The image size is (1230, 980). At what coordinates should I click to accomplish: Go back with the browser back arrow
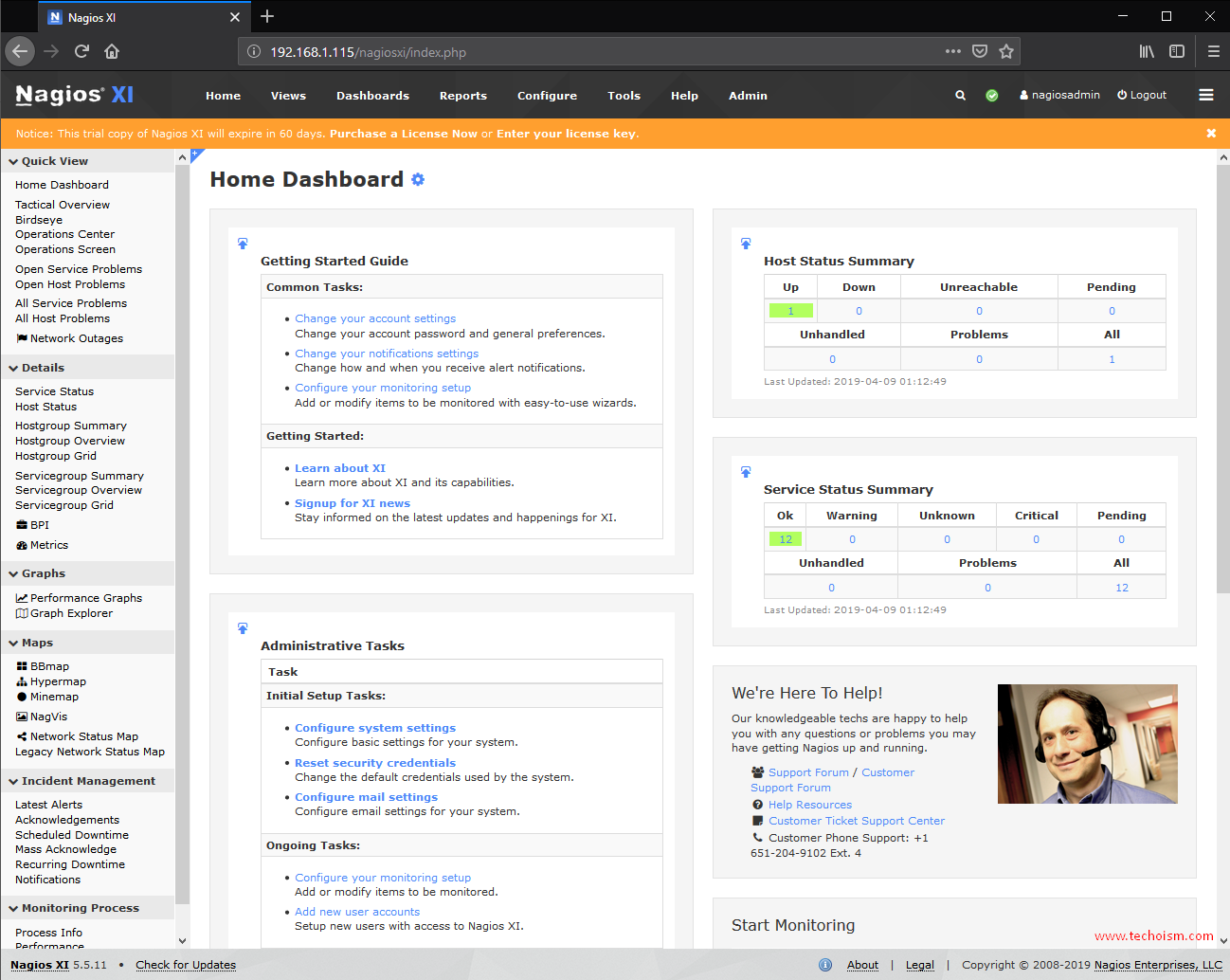[x=20, y=51]
